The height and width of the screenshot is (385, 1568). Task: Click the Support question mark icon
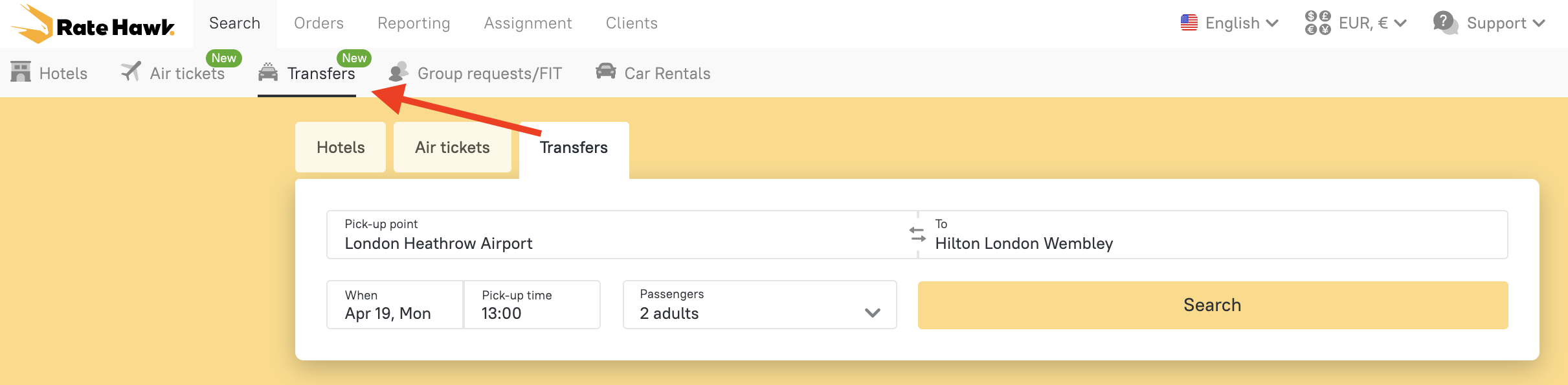click(1446, 23)
